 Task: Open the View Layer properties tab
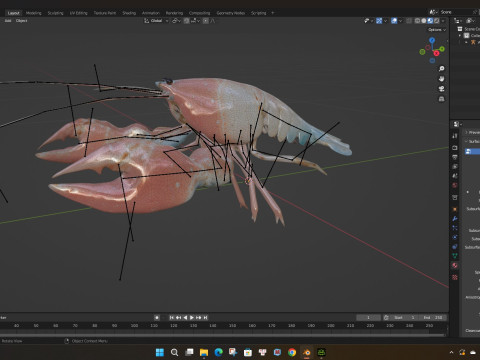(455, 166)
